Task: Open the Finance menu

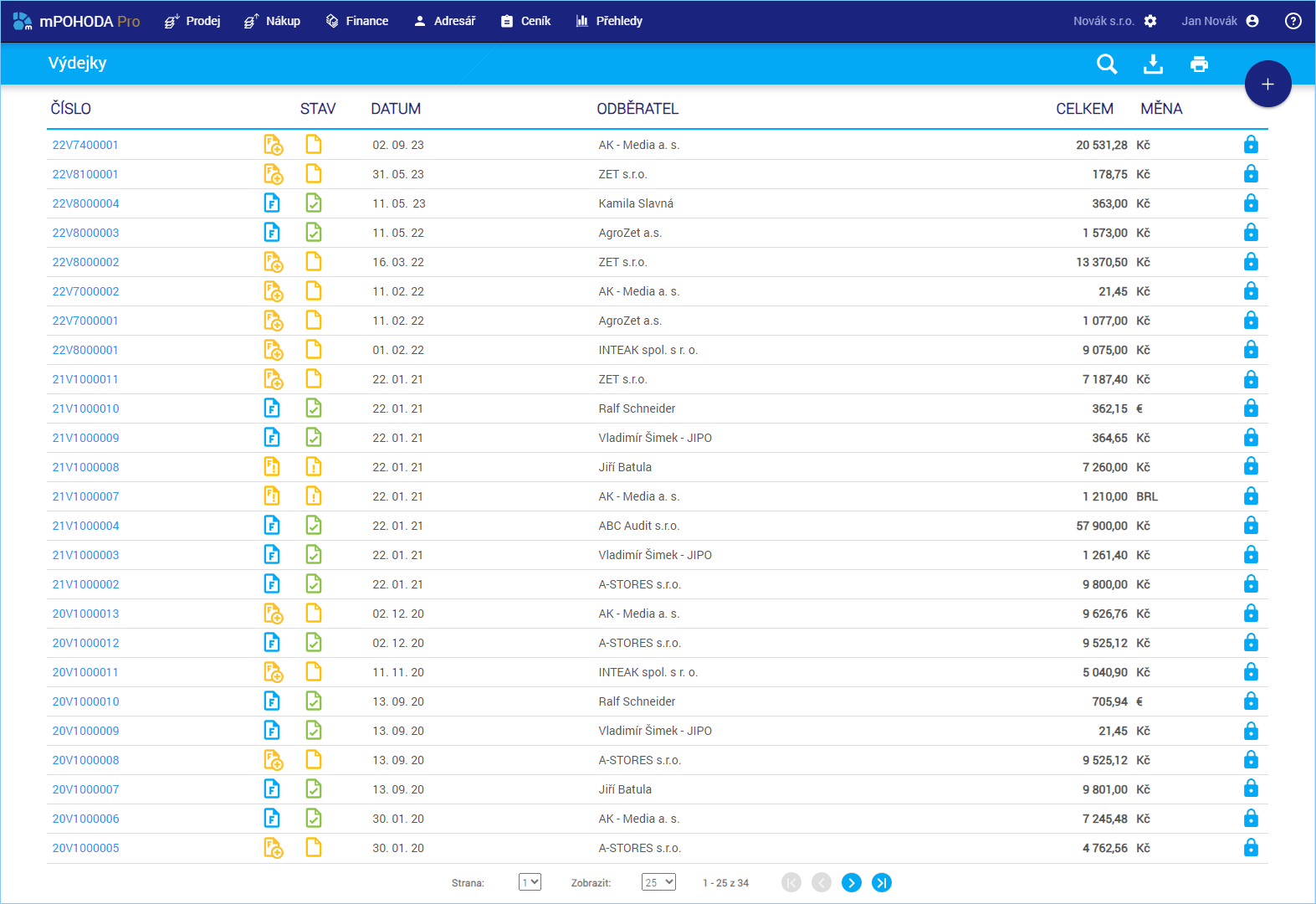Action: pos(356,21)
